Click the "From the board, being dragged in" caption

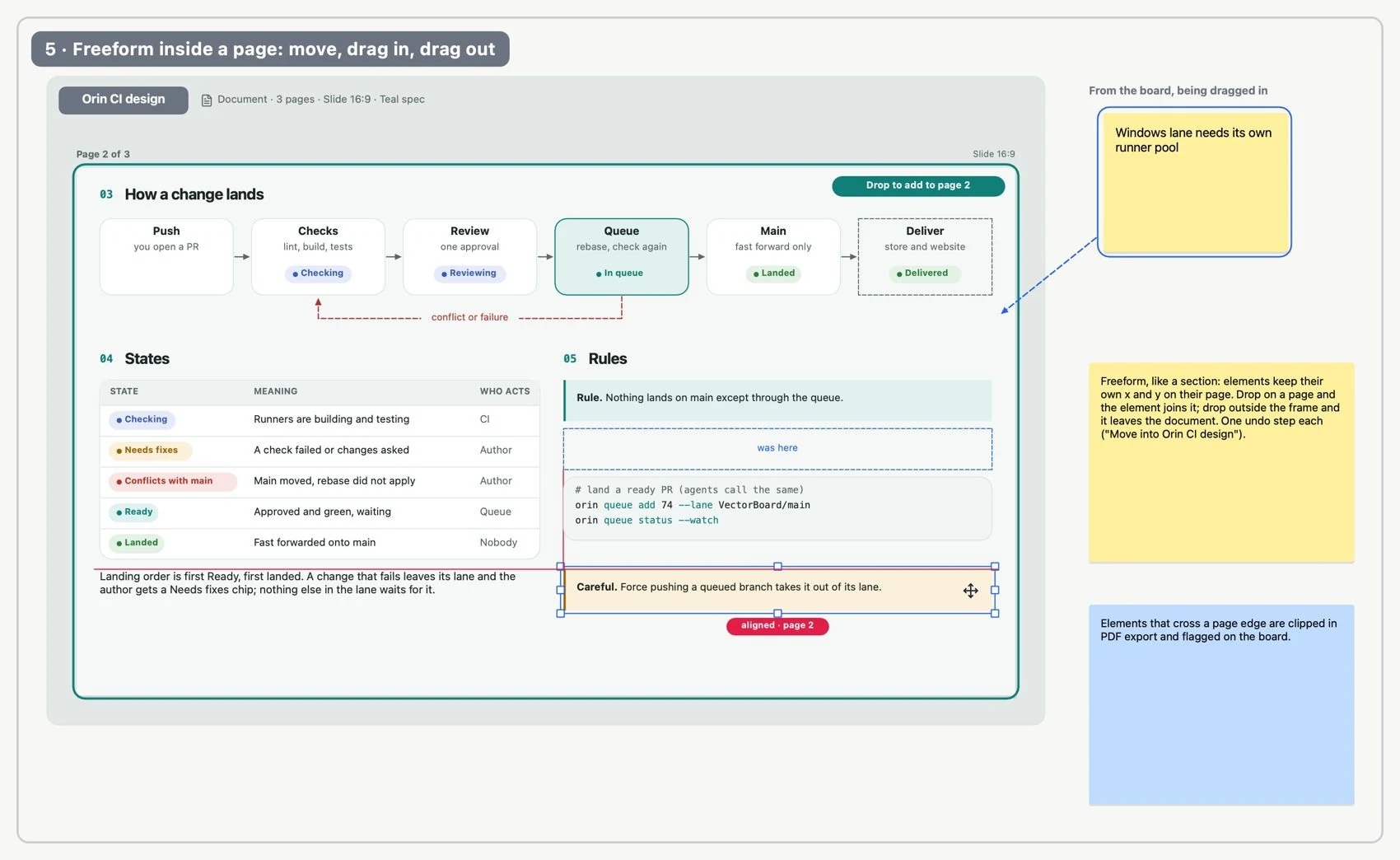coord(1178,91)
